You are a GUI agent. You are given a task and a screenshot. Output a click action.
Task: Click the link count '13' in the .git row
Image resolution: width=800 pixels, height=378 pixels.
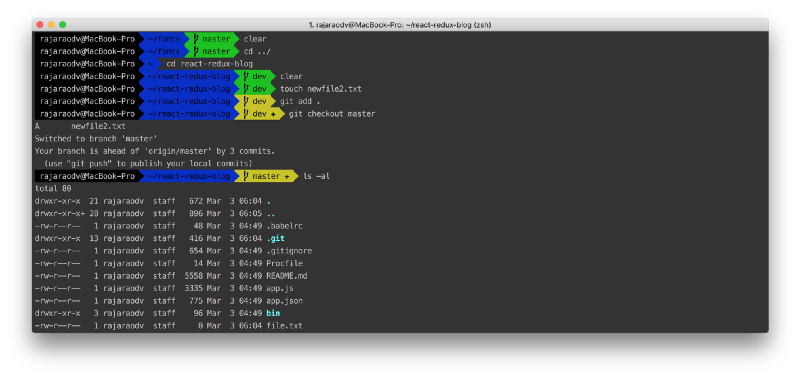pos(94,238)
